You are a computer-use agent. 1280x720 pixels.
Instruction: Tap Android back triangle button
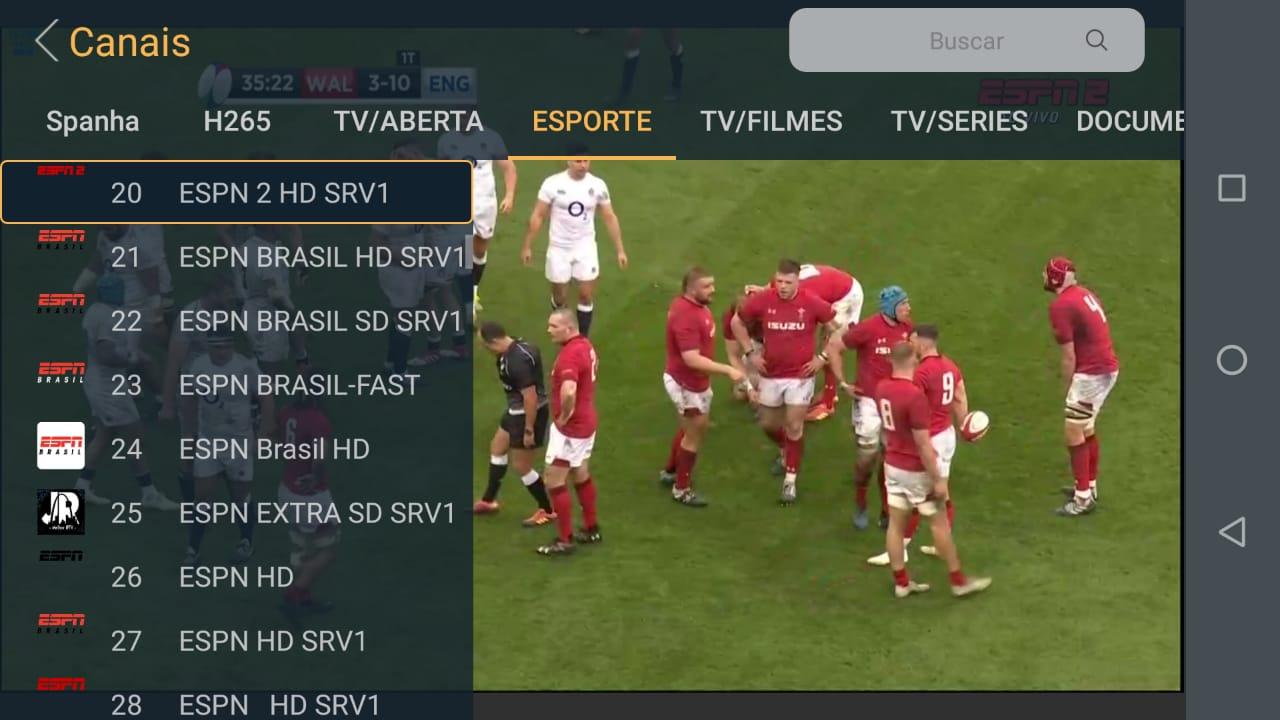[x=1231, y=531]
